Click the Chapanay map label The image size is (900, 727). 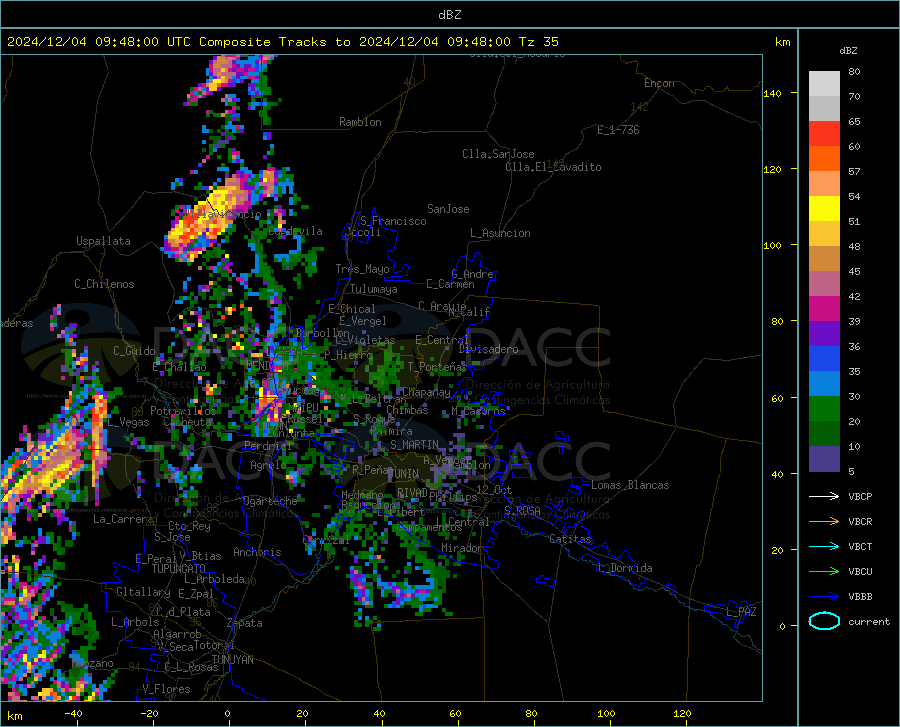[x=426, y=392]
